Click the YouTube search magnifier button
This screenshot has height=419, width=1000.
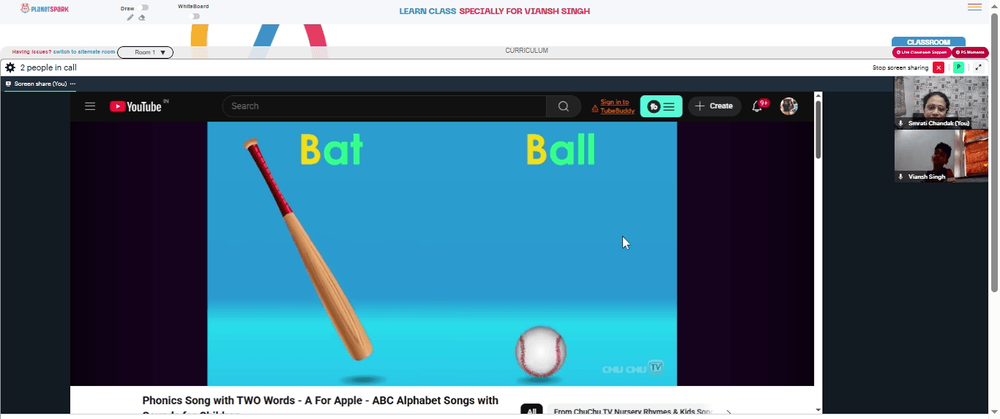tap(563, 107)
